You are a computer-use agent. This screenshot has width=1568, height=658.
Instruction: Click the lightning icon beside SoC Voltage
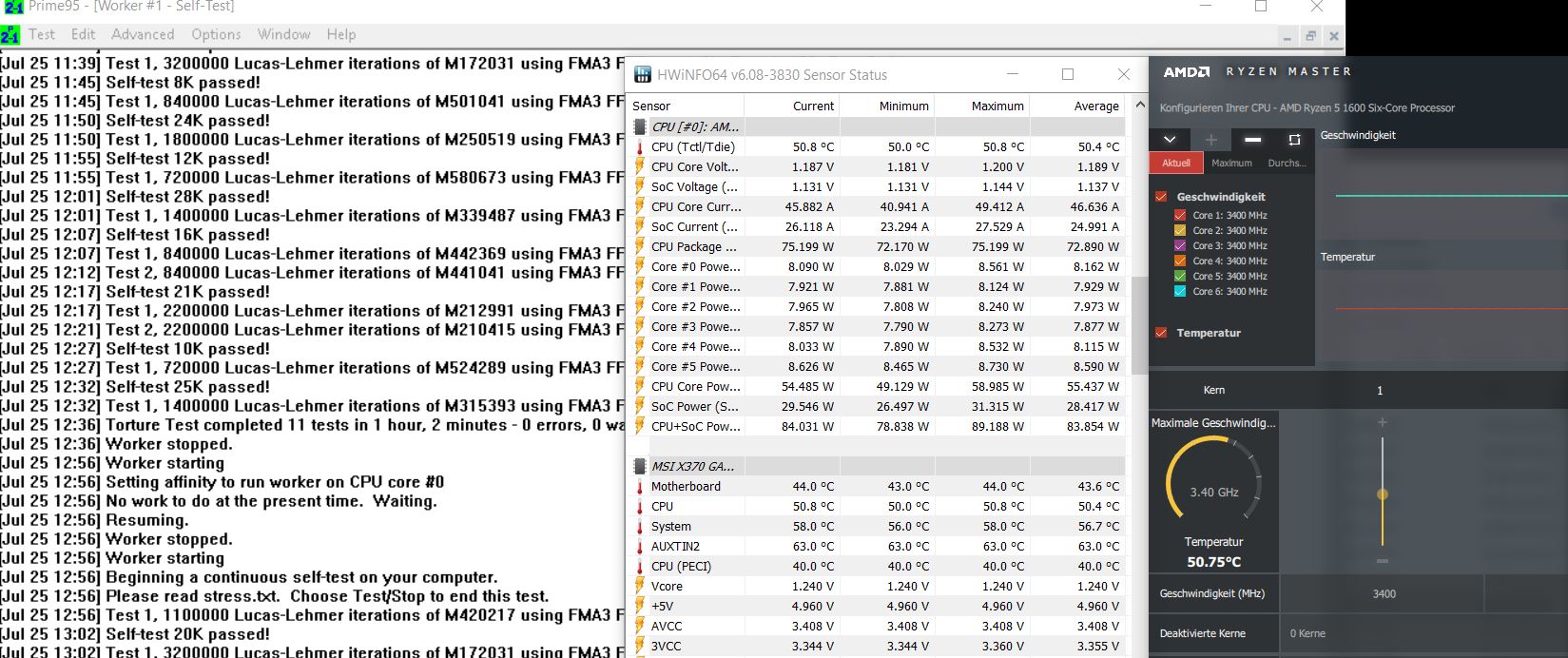coord(640,186)
